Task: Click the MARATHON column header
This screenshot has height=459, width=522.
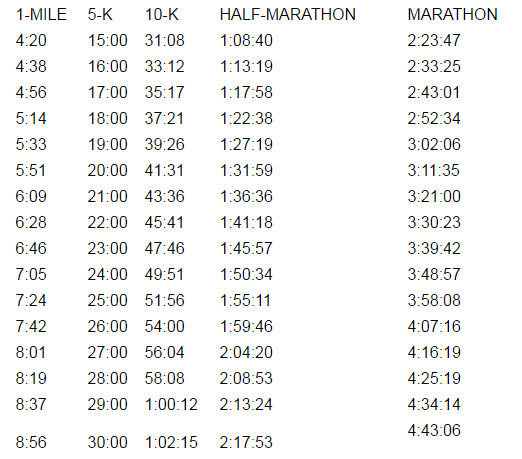Action: pos(452,15)
